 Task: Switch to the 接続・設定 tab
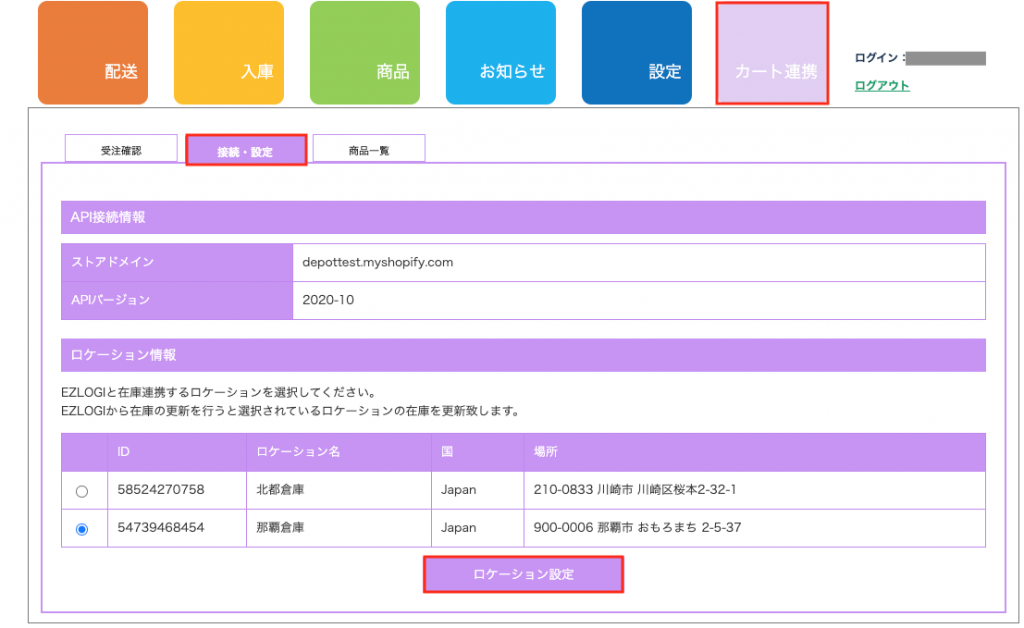click(246, 151)
